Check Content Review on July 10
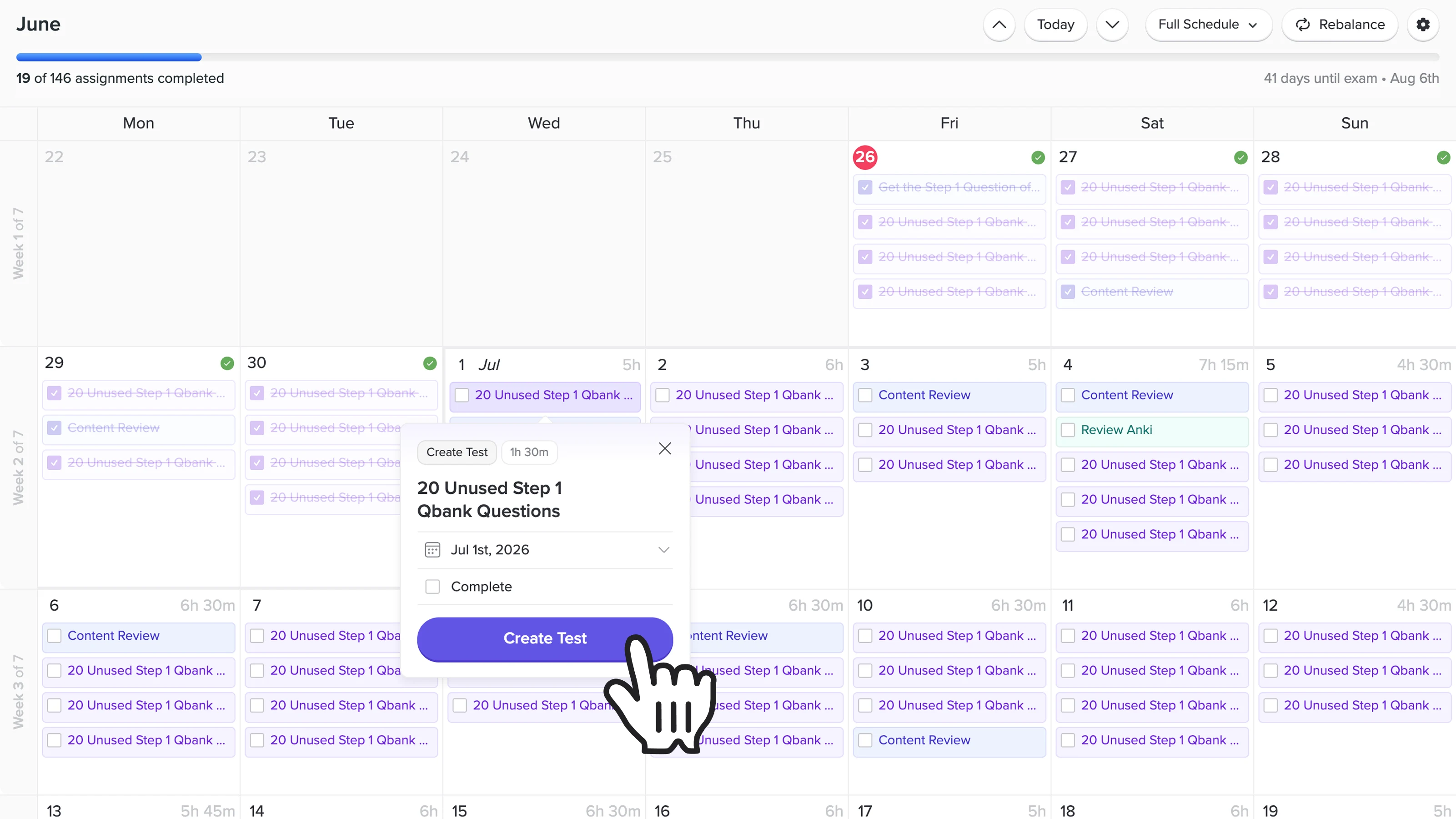 pyautogui.click(x=865, y=740)
